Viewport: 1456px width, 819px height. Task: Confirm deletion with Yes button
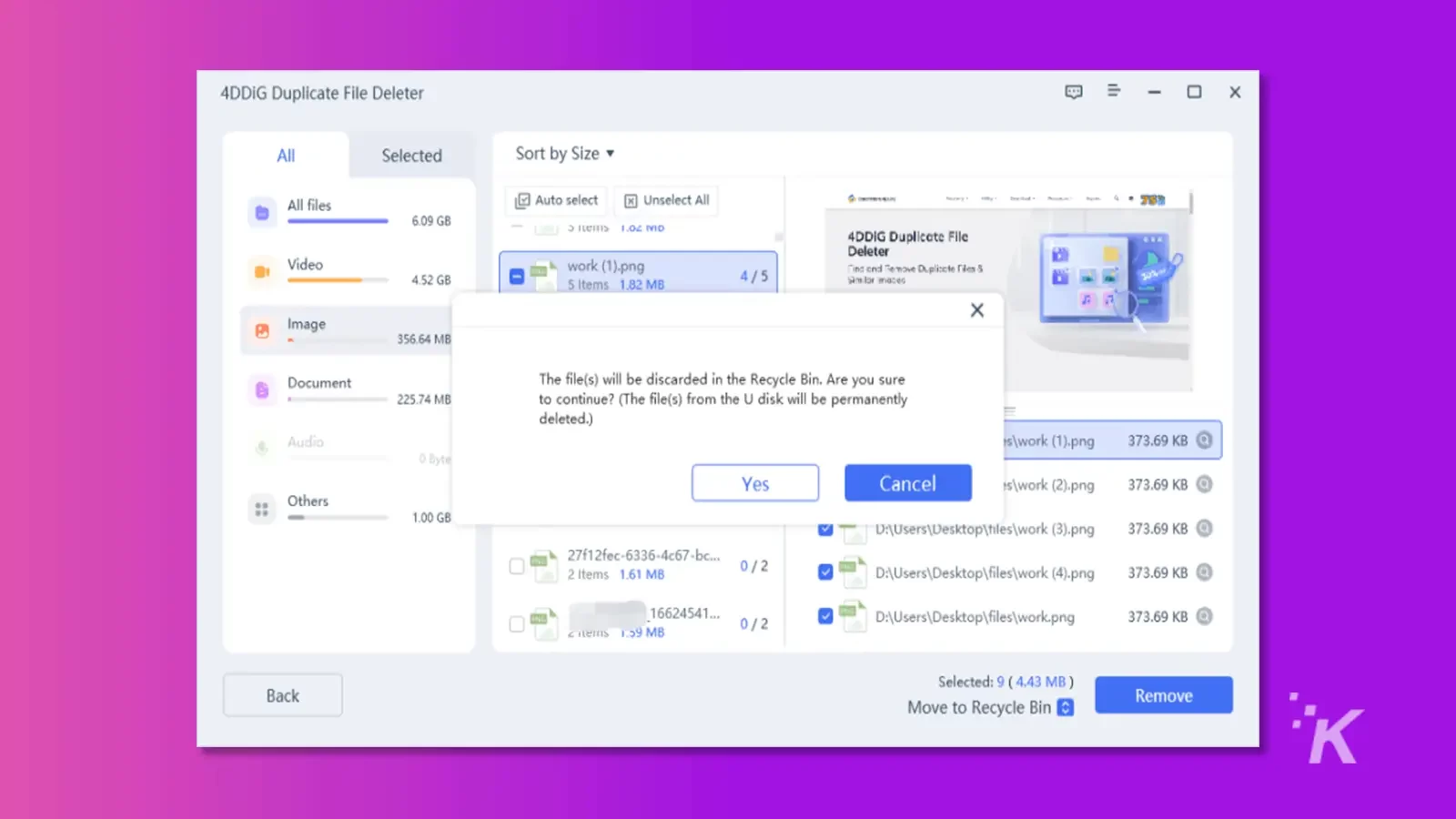click(x=755, y=483)
